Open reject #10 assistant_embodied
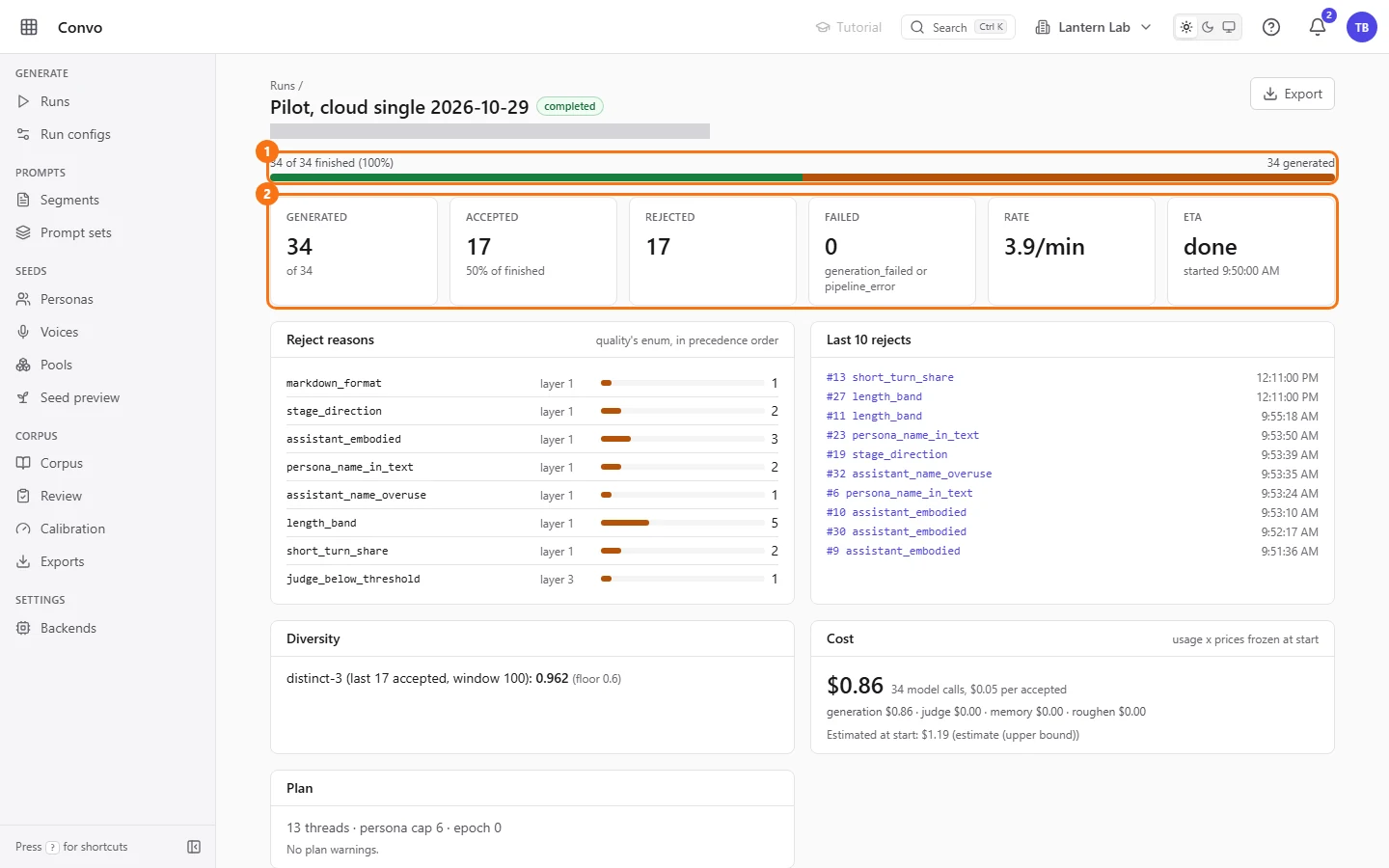This screenshot has height=868, width=1389. (x=896, y=512)
